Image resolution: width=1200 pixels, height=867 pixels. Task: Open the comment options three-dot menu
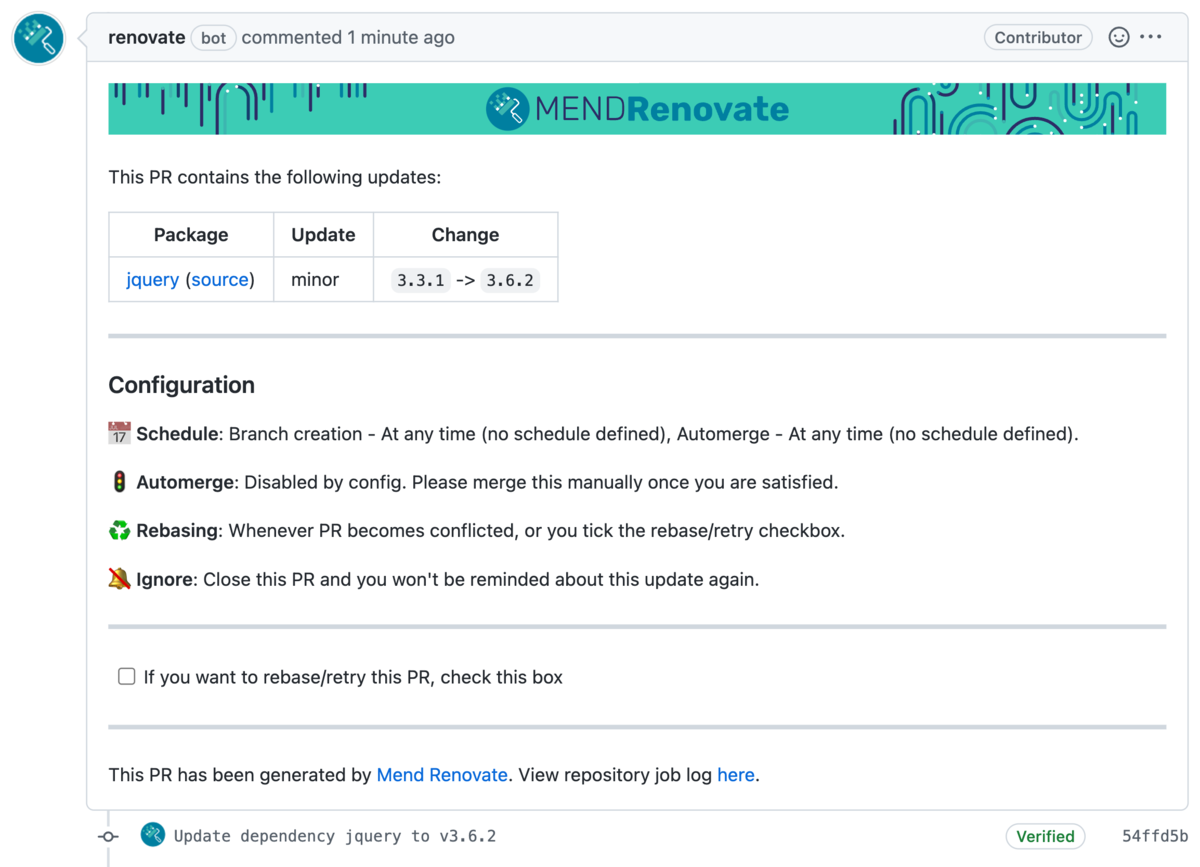[x=1151, y=37]
